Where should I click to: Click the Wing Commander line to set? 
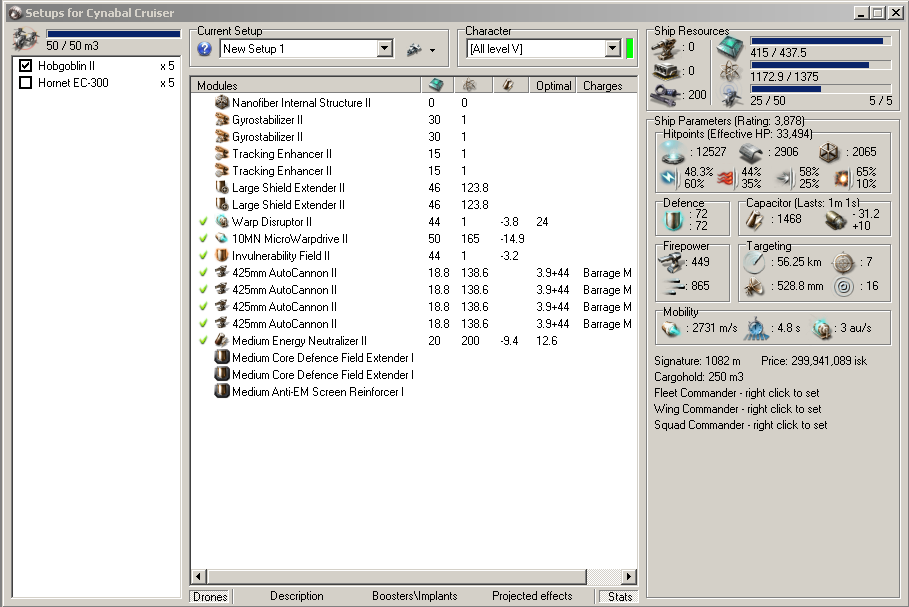pos(737,409)
